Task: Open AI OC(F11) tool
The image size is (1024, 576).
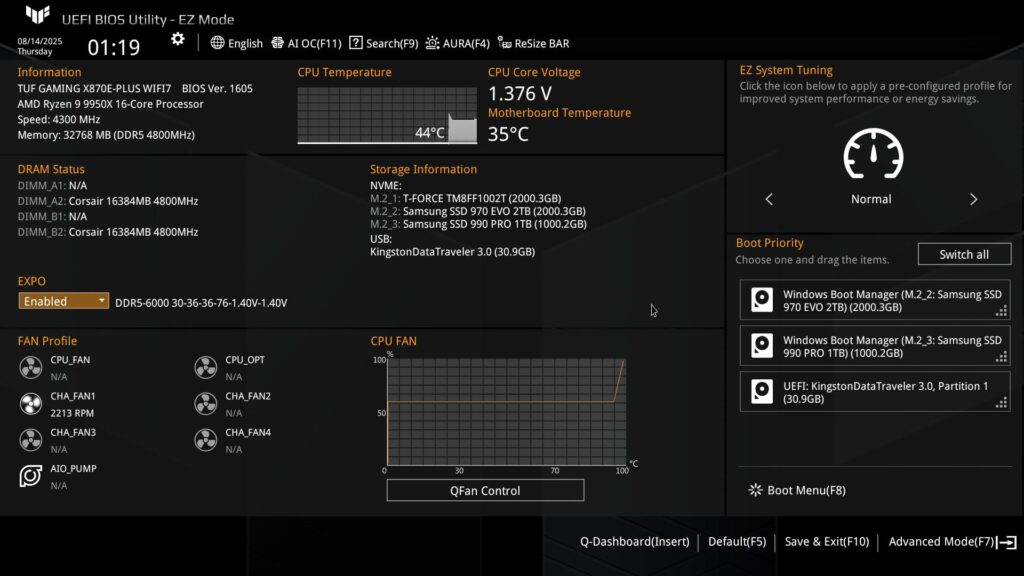Action: coord(306,43)
